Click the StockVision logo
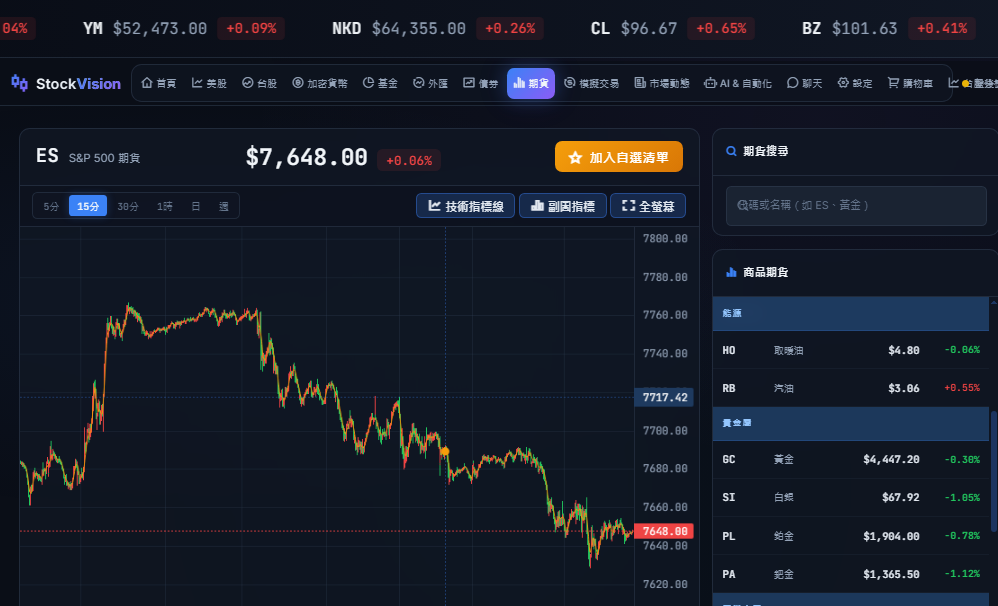The width and height of the screenshot is (998, 606). point(66,83)
